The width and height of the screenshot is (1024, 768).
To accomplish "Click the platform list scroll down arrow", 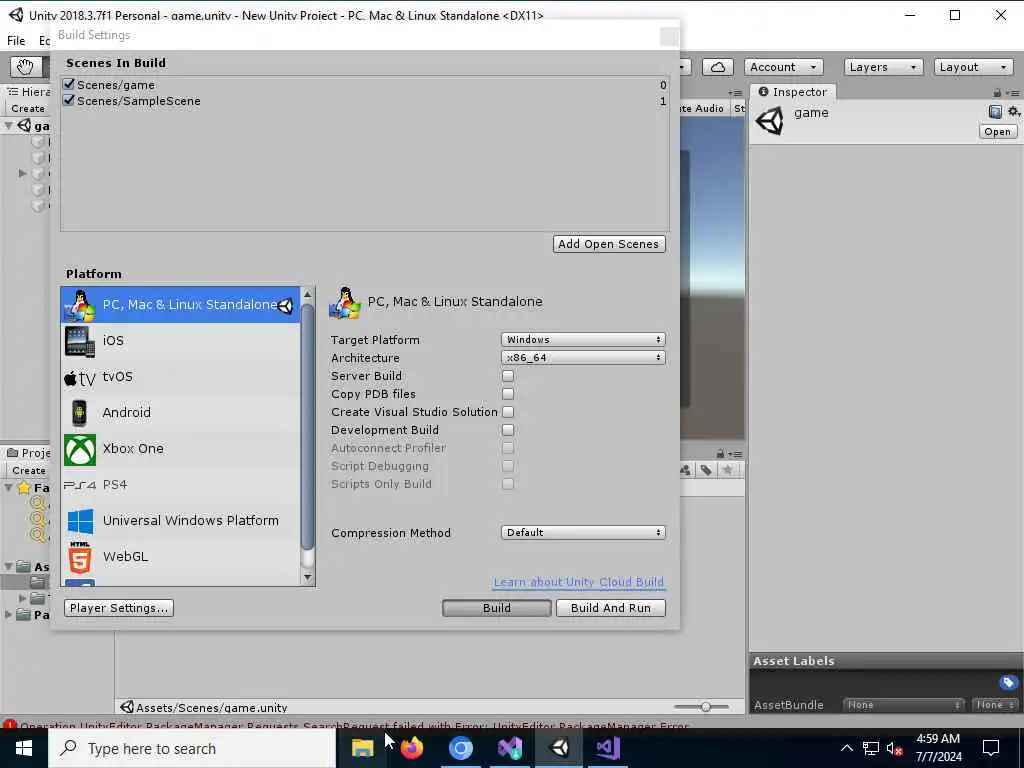I will tap(308, 579).
